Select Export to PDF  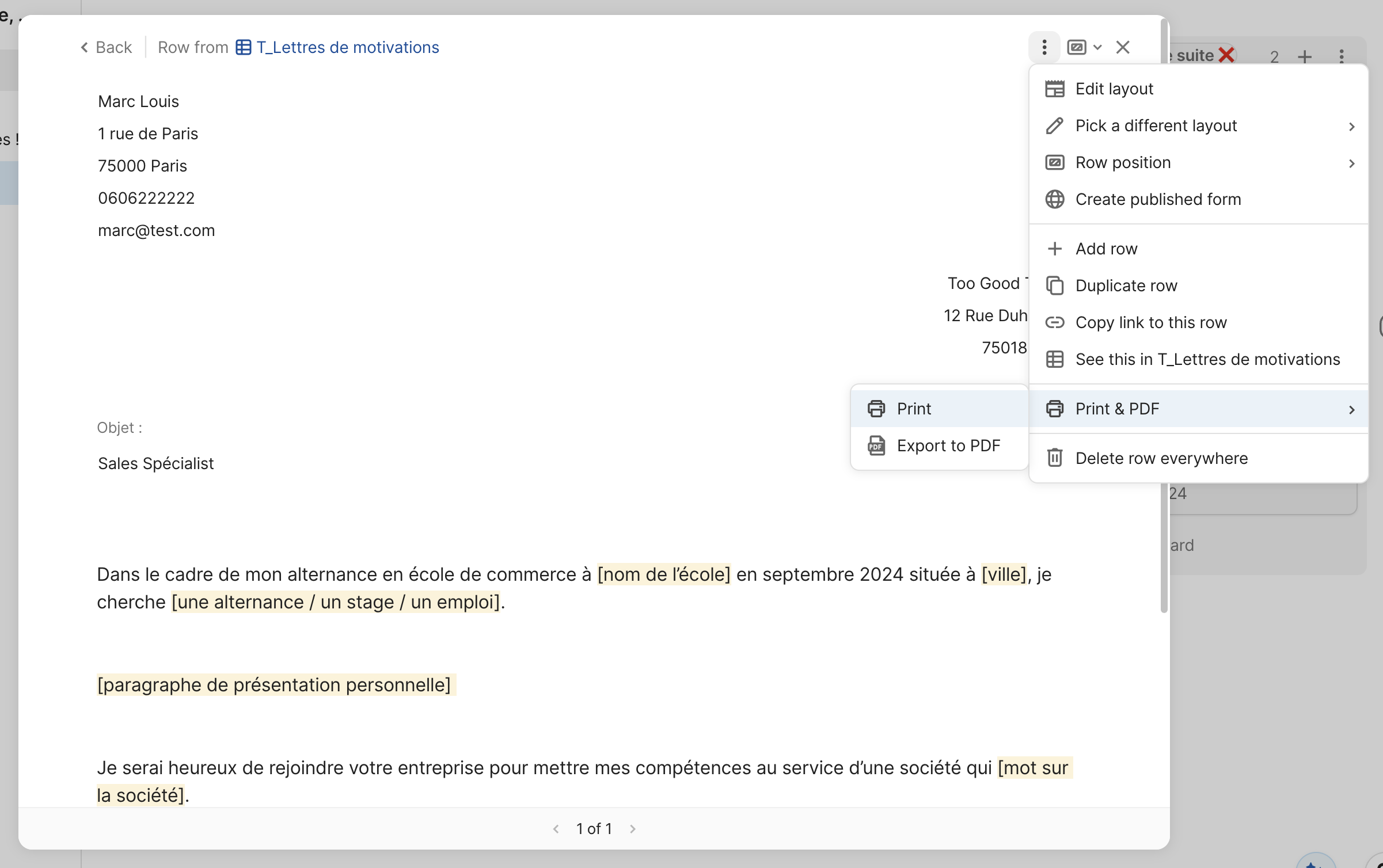click(x=948, y=446)
